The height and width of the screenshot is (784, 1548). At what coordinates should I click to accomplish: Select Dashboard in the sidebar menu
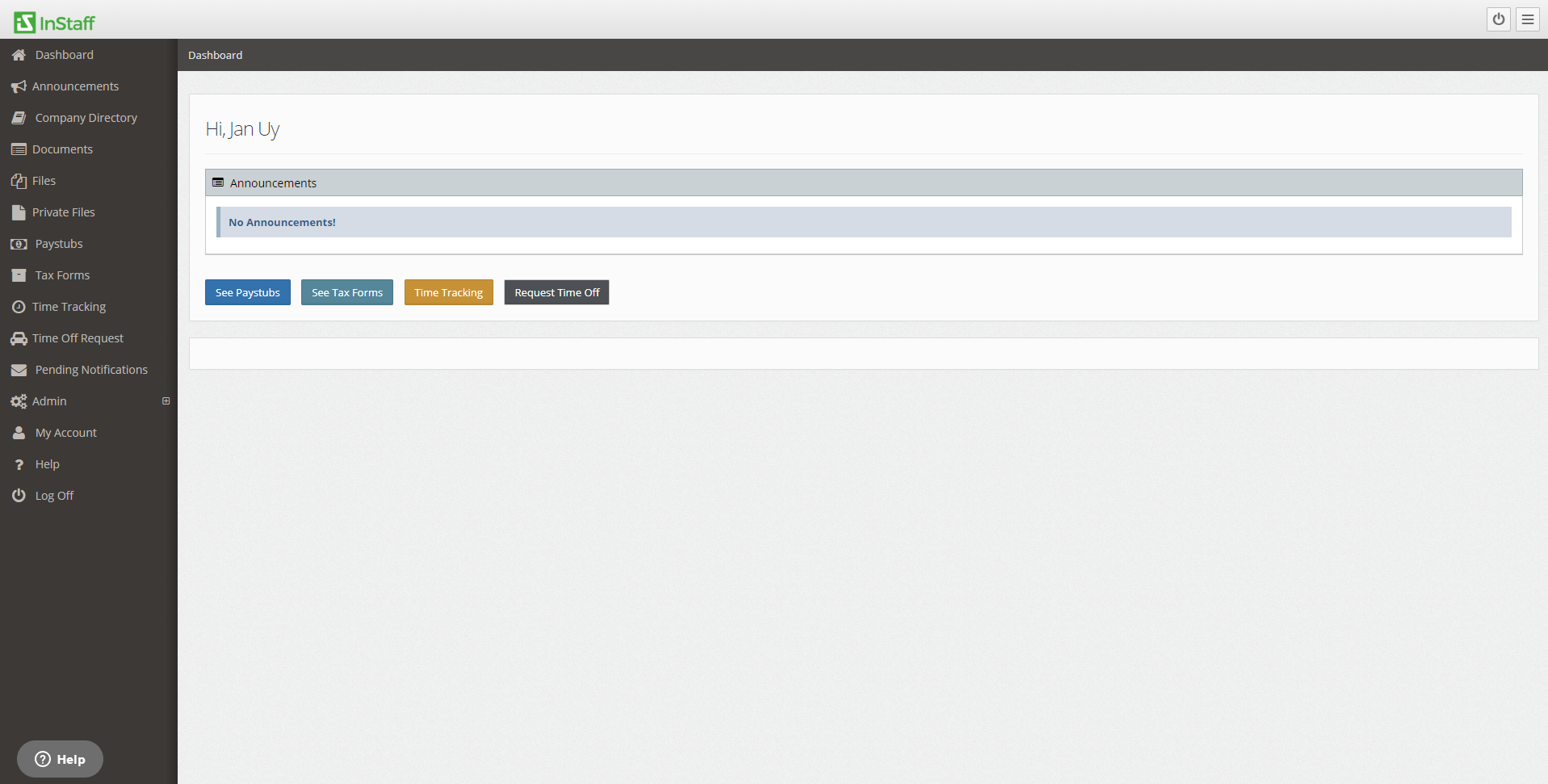tap(64, 54)
